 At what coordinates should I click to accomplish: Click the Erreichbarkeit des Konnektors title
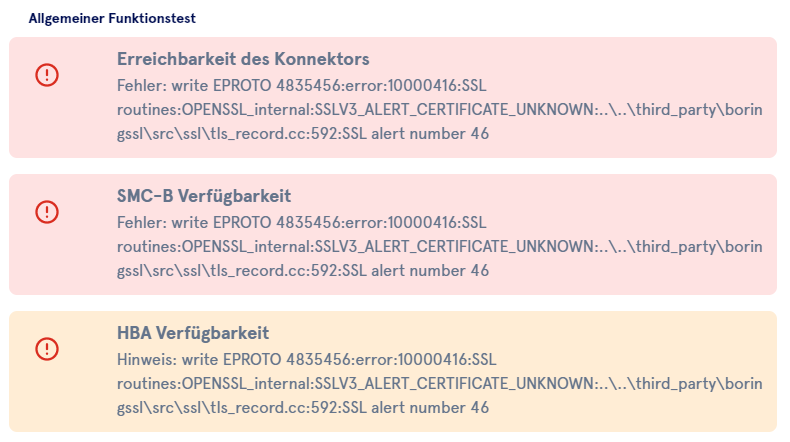click(243, 58)
